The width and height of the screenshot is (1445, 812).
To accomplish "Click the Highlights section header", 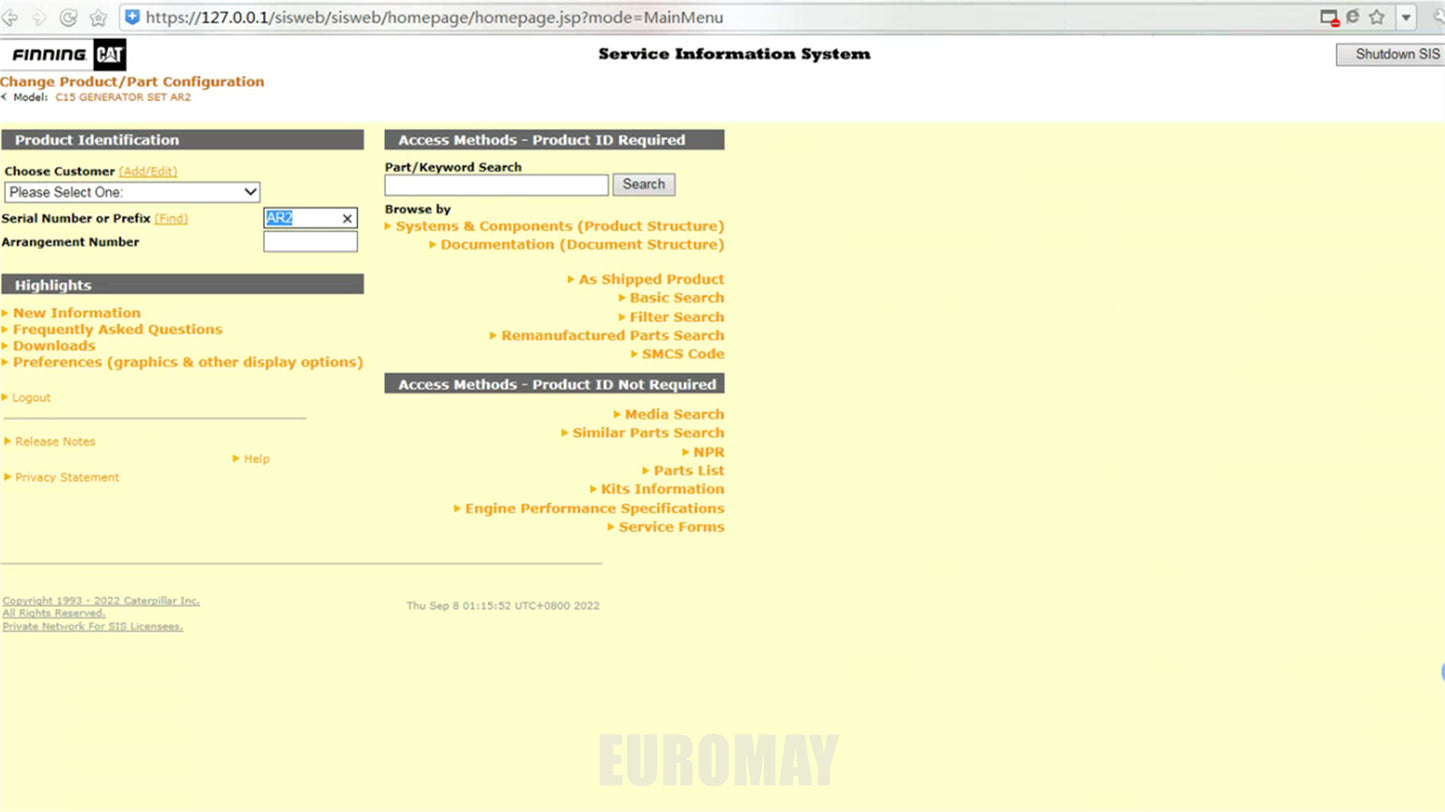I will click(x=182, y=285).
